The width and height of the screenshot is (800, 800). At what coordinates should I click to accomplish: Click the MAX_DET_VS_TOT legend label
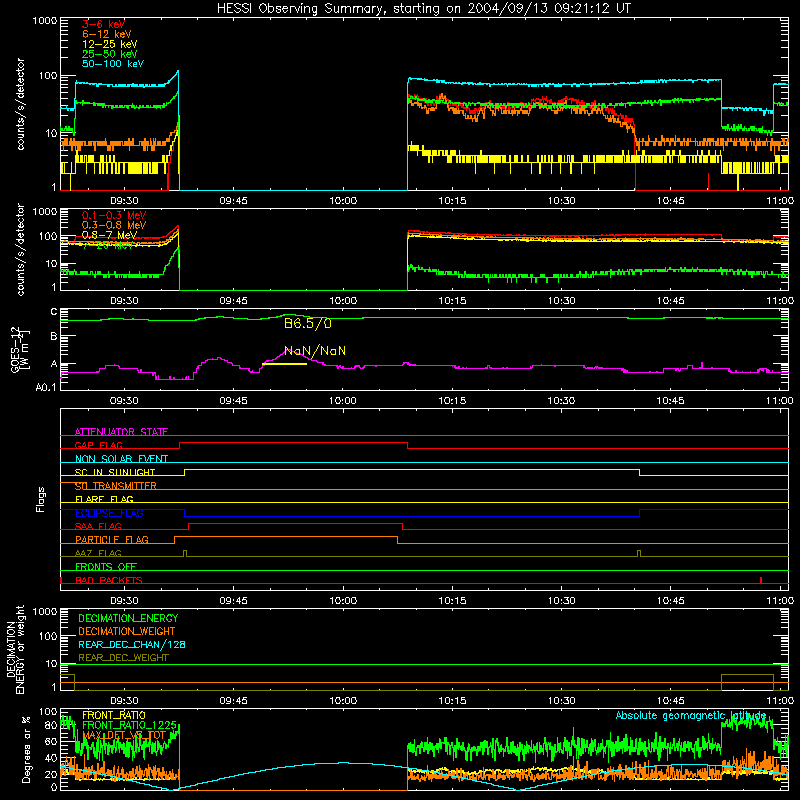[124, 735]
